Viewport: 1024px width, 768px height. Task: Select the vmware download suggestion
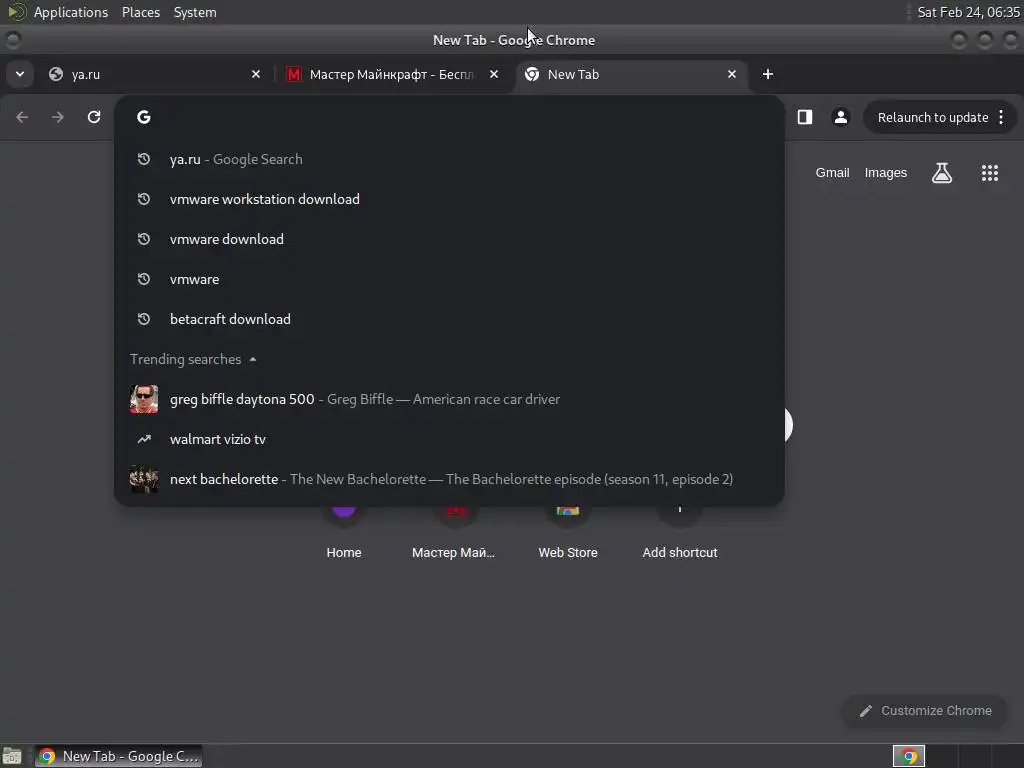pos(449,239)
